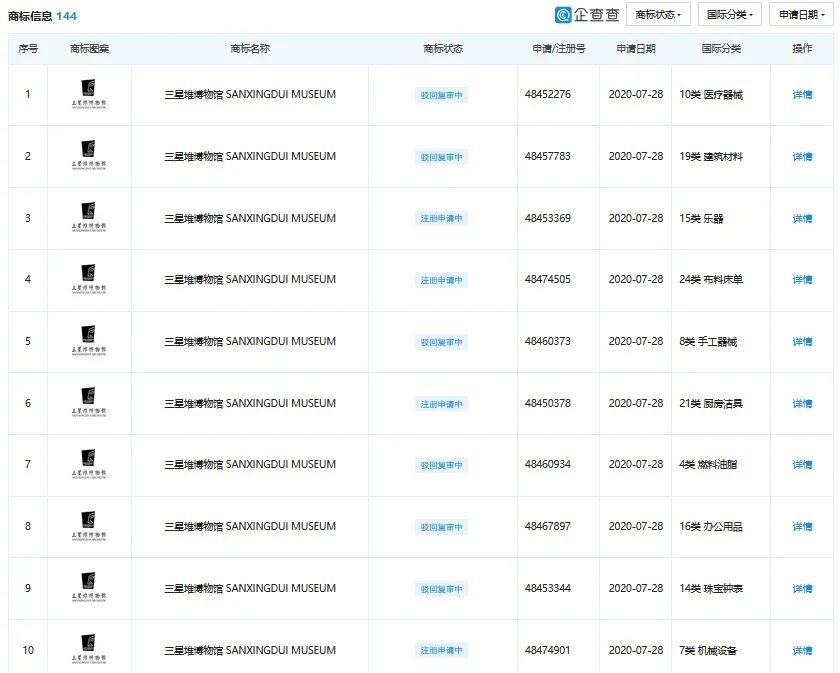This screenshot has width=840, height=673.
Task: Click registration number 48474901
Action: pos(548,650)
